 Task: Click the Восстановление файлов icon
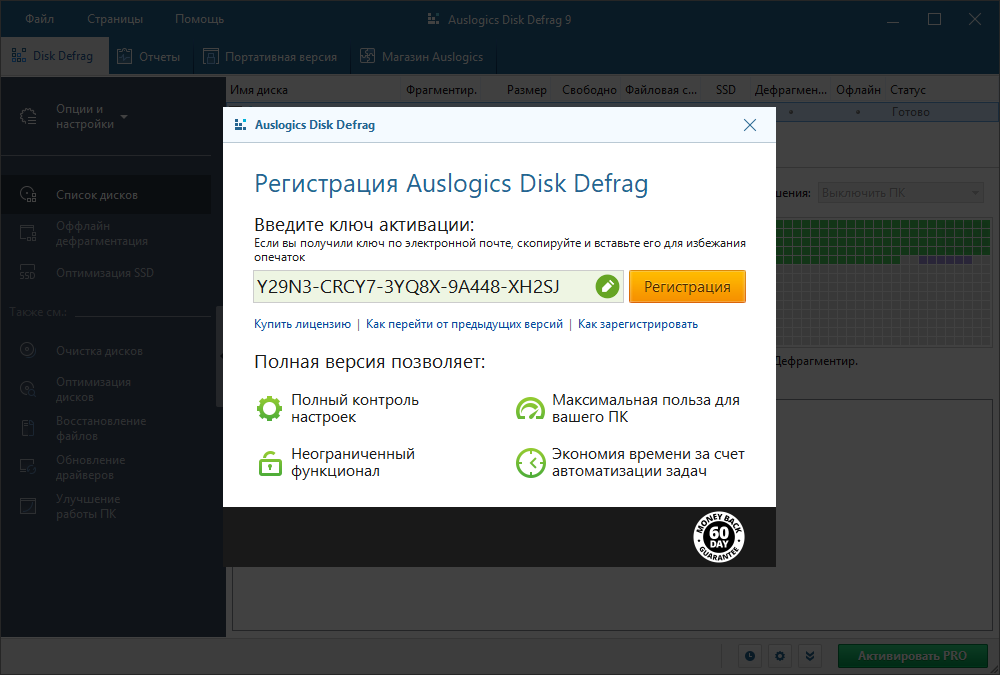pyautogui.click(x=27, y=428)
